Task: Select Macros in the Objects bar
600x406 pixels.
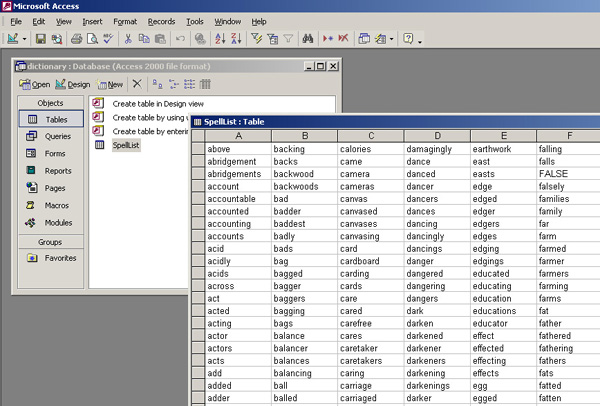Action: [51, 205]
